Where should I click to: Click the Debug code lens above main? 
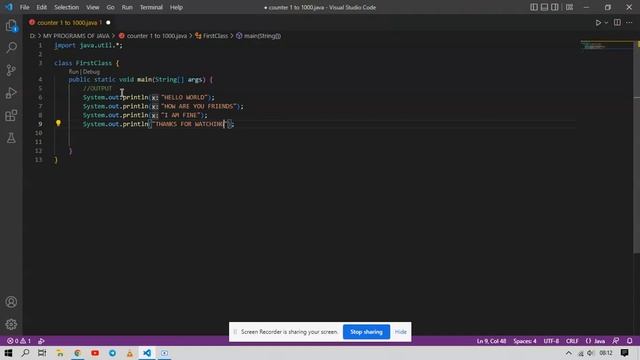pos(91,72)
